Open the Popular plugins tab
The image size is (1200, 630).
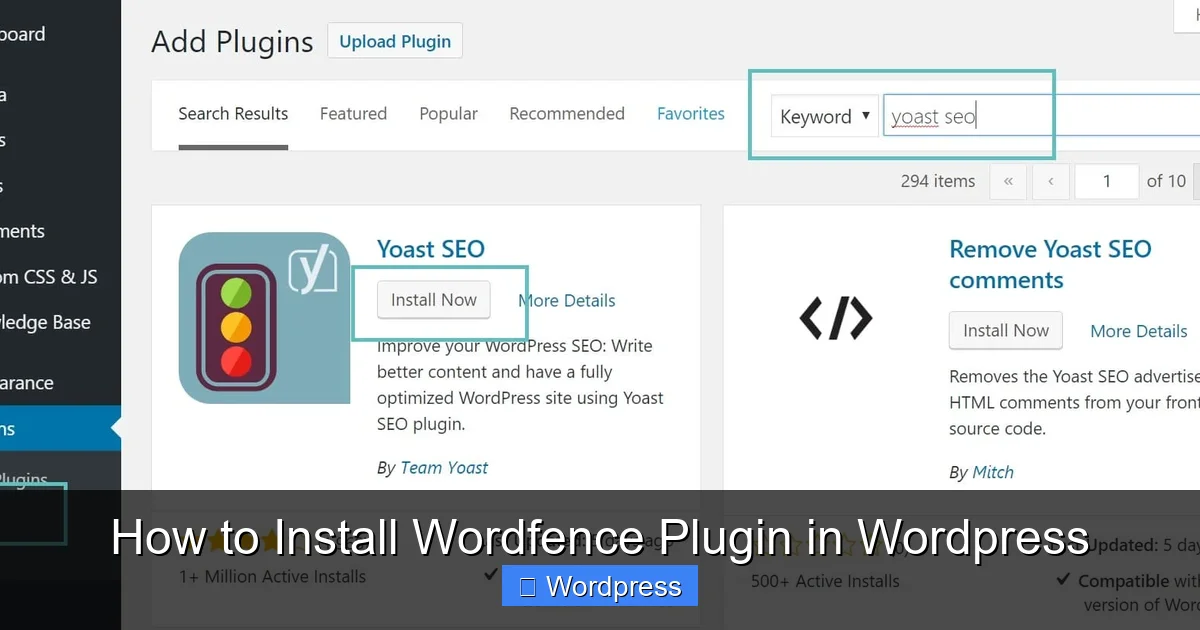(448, 114)
